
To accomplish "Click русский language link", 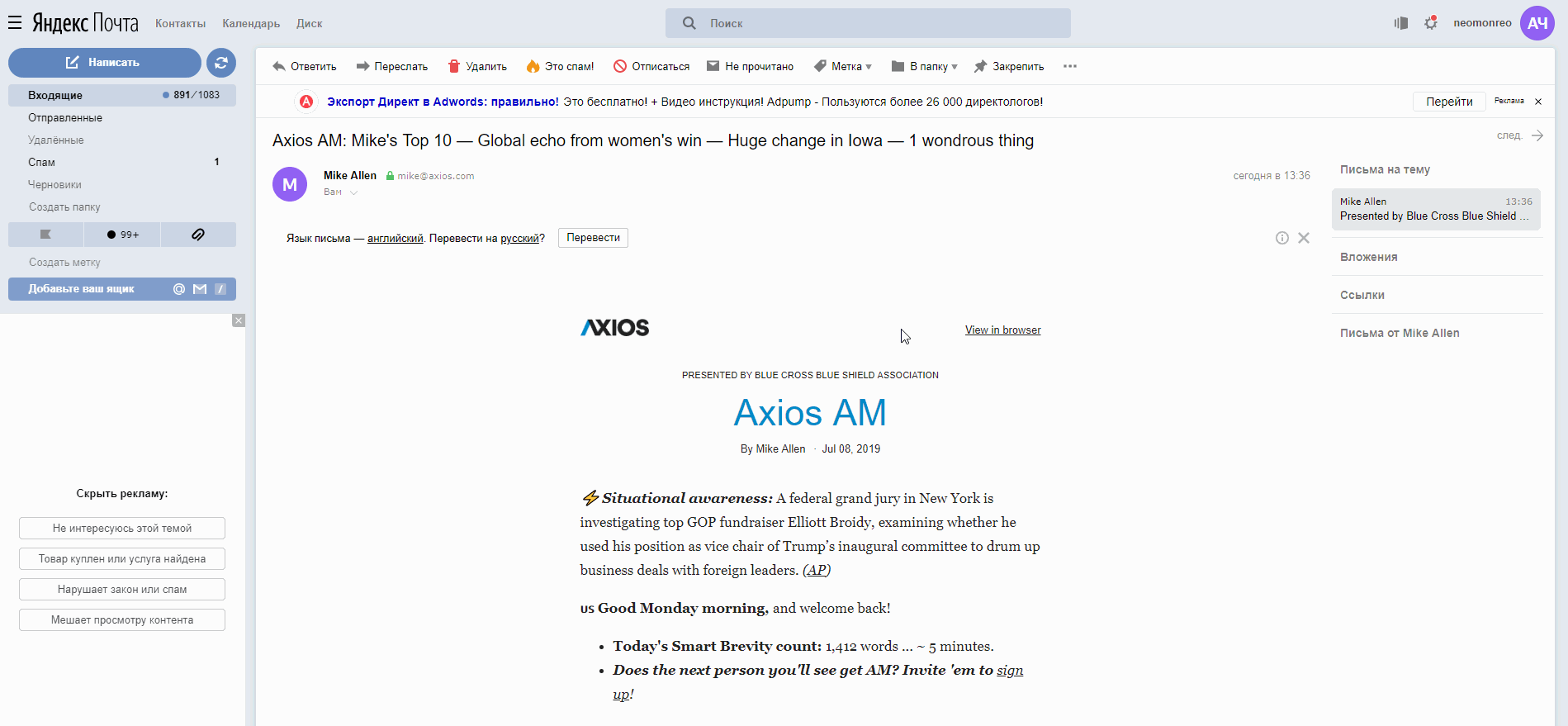I will 519,238.
